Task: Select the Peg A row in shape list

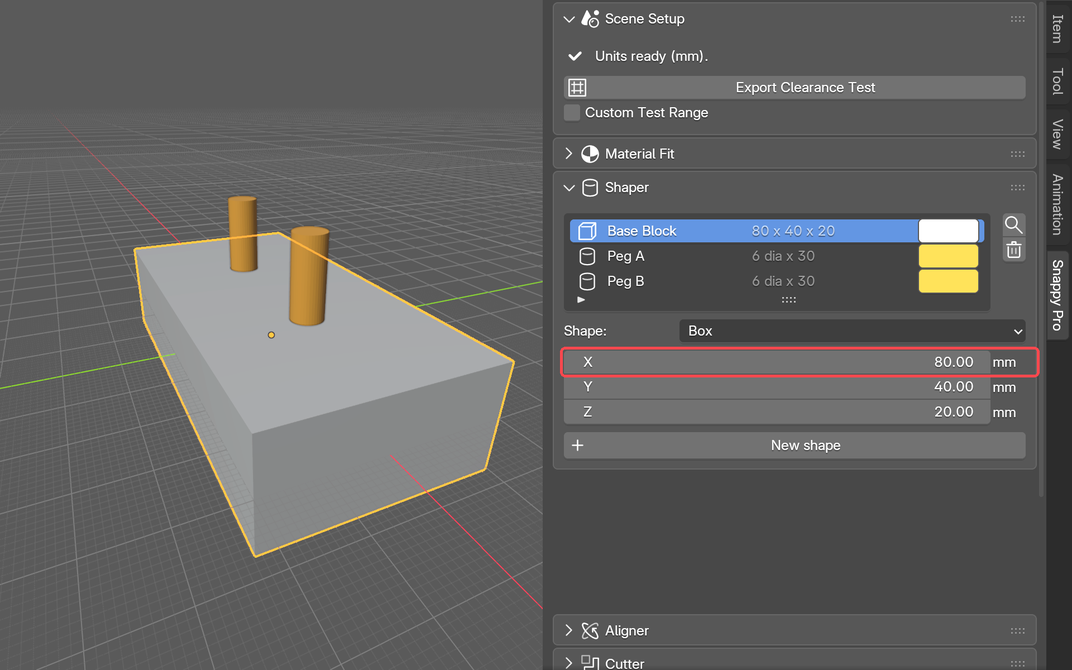Action: [777, 256]
